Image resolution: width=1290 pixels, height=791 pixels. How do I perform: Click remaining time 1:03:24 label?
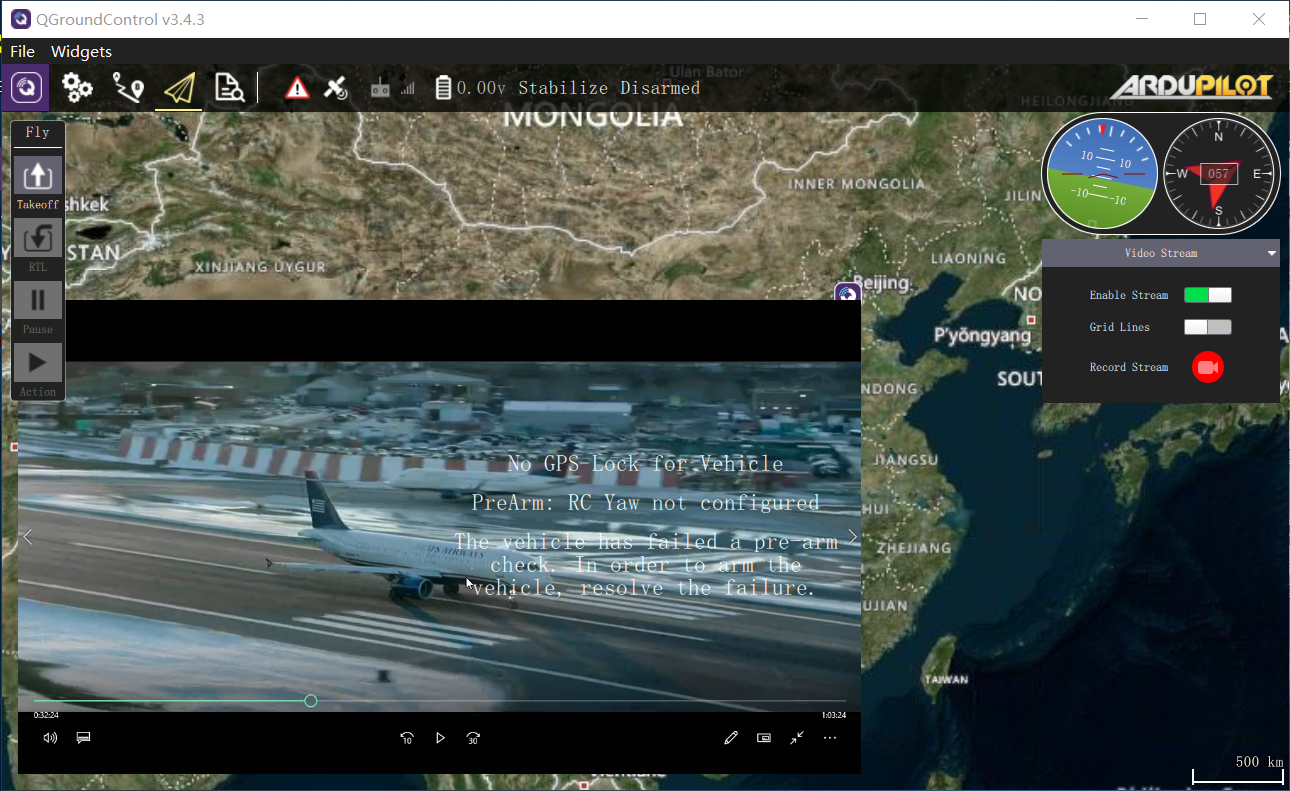click(834, 715)
